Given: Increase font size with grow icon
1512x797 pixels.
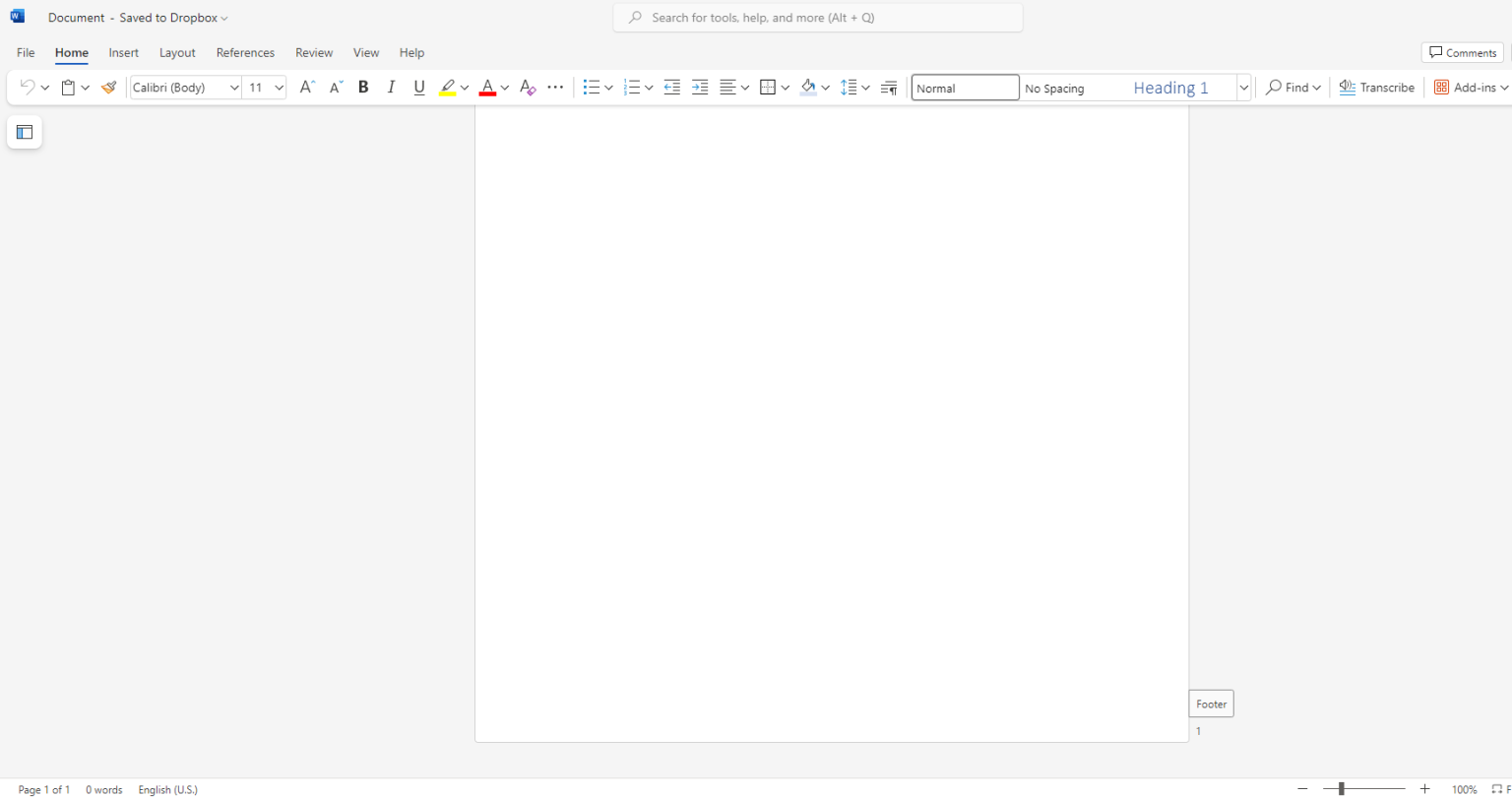Looking at the screenshot, I should click(307, 88).
